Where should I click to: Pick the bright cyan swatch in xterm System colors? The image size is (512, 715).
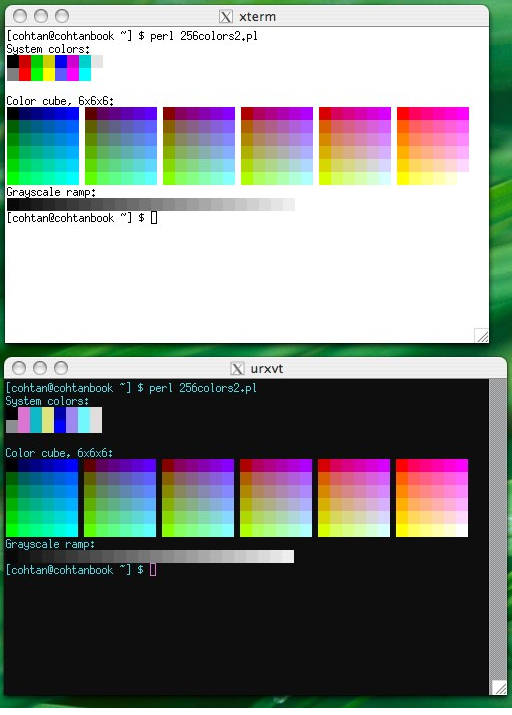tap(85, 74)
